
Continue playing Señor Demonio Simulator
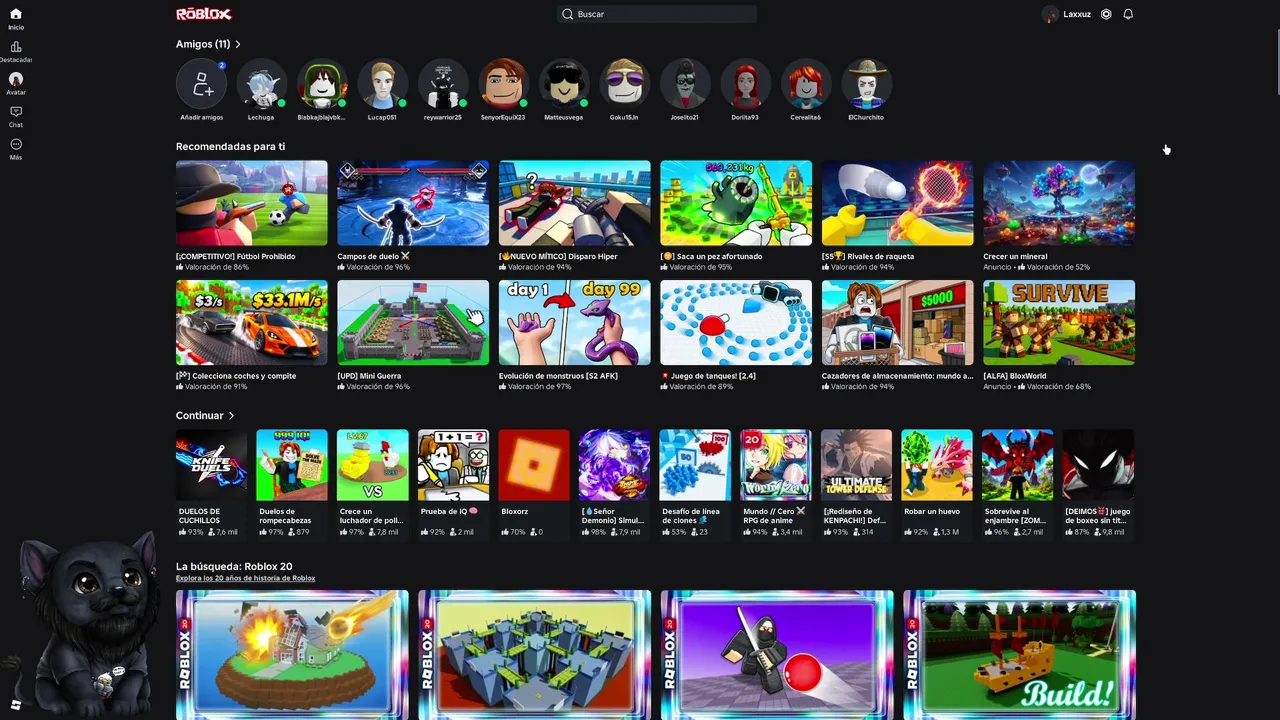pyautogui.click(x=614, y=465)
